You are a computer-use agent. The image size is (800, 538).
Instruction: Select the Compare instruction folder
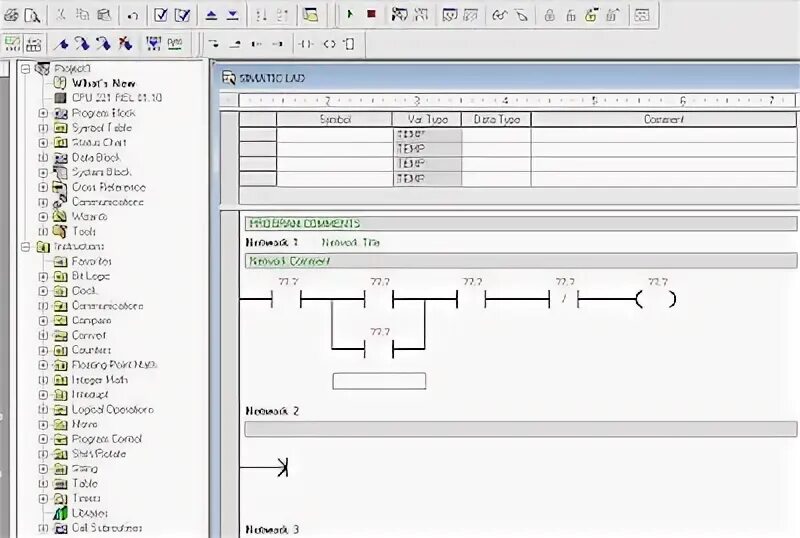(91, 321)
